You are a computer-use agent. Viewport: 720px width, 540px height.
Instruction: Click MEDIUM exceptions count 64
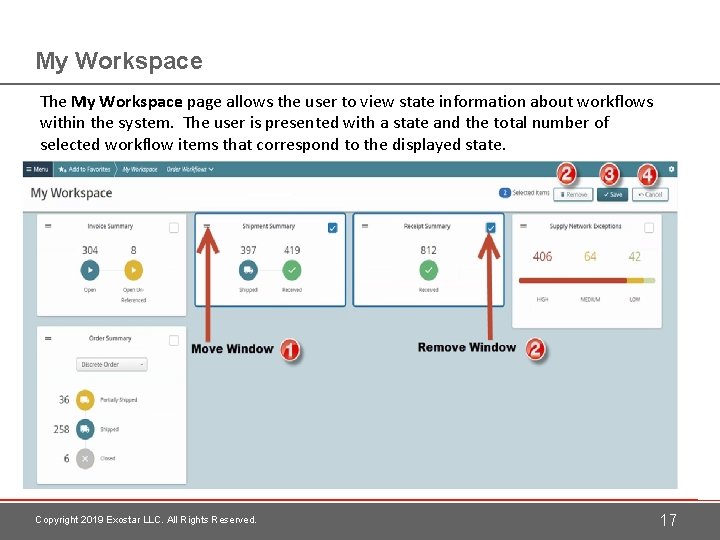click(x=590, y=256)
